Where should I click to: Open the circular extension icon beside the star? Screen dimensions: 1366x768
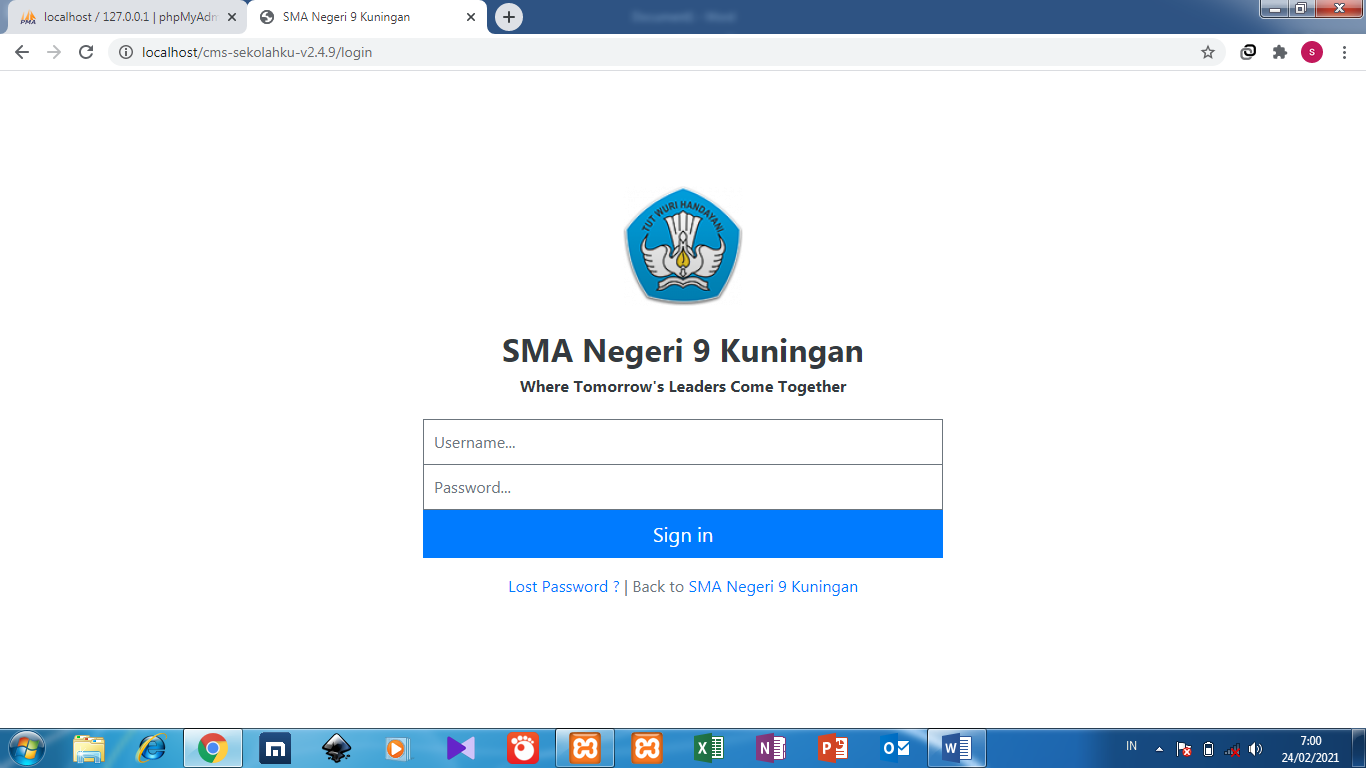click(1248, 52)
